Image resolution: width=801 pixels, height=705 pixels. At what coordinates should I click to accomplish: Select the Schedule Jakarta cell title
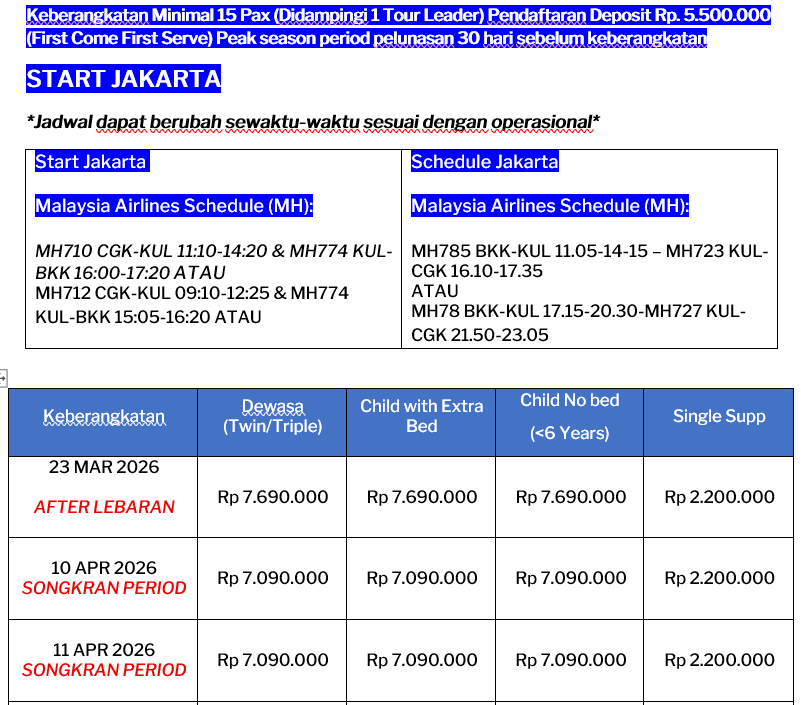click(x=484, y=162)
